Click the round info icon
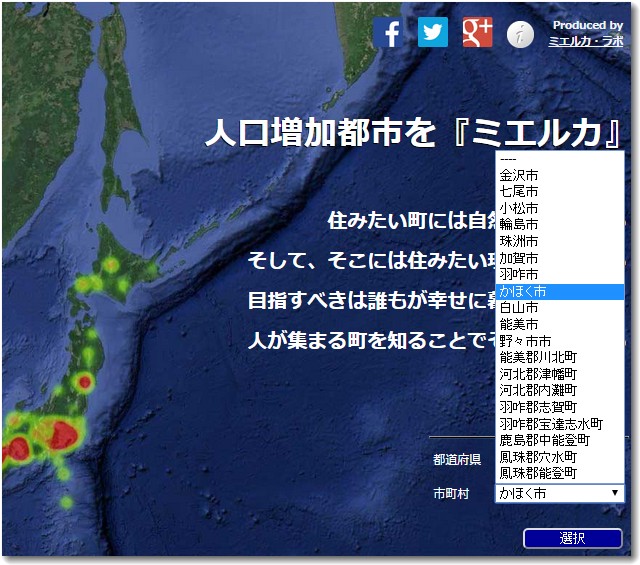The image size is (640, 565). pos(520,35)
